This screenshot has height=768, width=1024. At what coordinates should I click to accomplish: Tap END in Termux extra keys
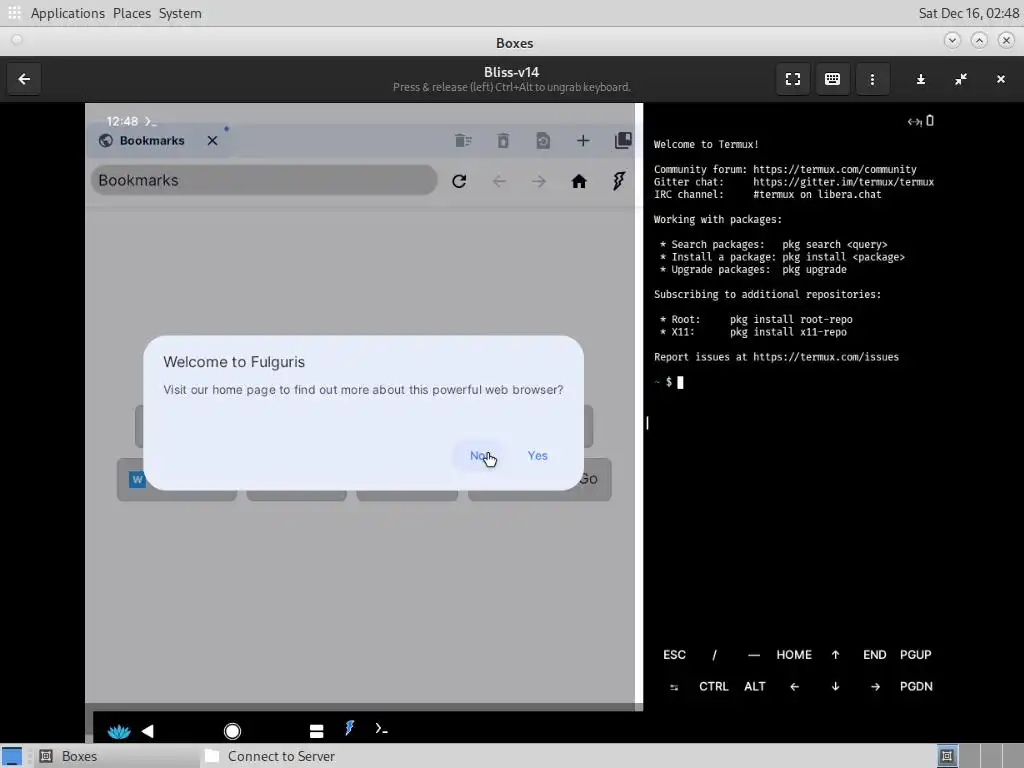tap(874, 654)
